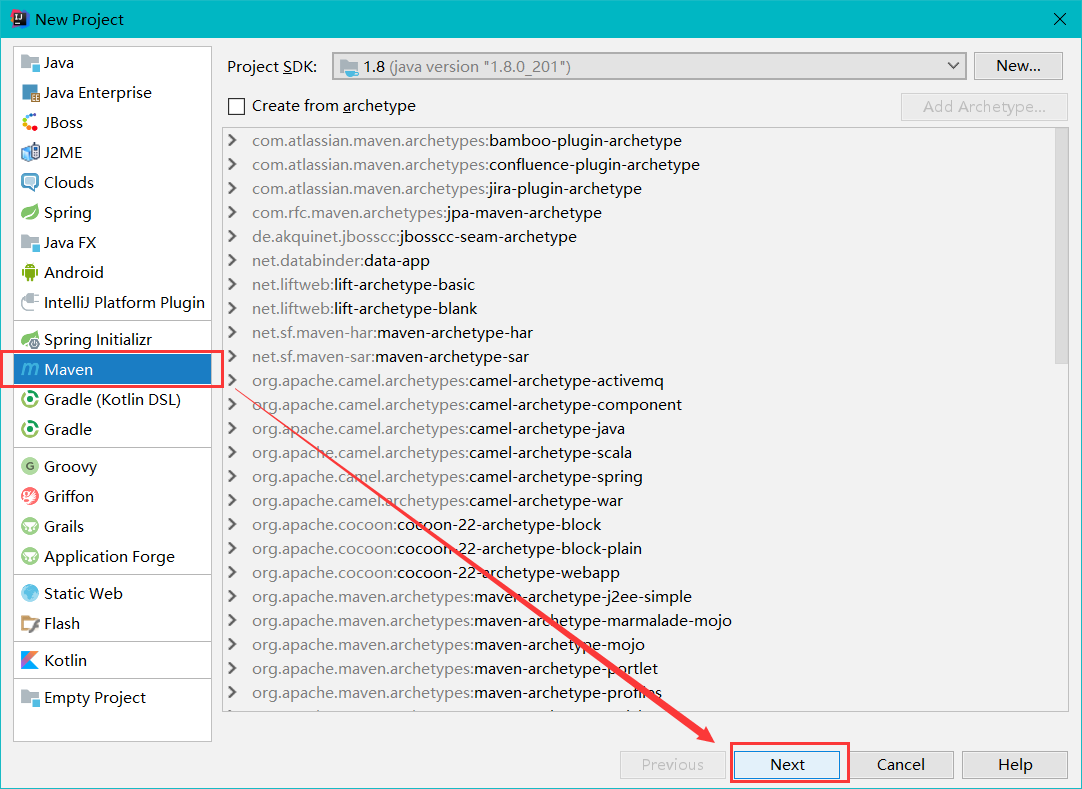Pick the Flash project icon
This screenshot has height=789, width=1082.
30,623
